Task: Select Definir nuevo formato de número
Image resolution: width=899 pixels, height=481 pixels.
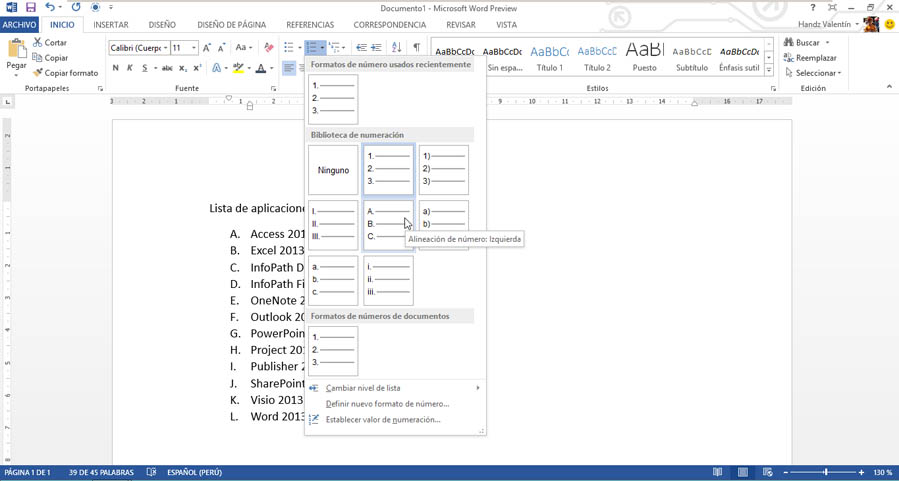Action: click(x=387, y=404)
